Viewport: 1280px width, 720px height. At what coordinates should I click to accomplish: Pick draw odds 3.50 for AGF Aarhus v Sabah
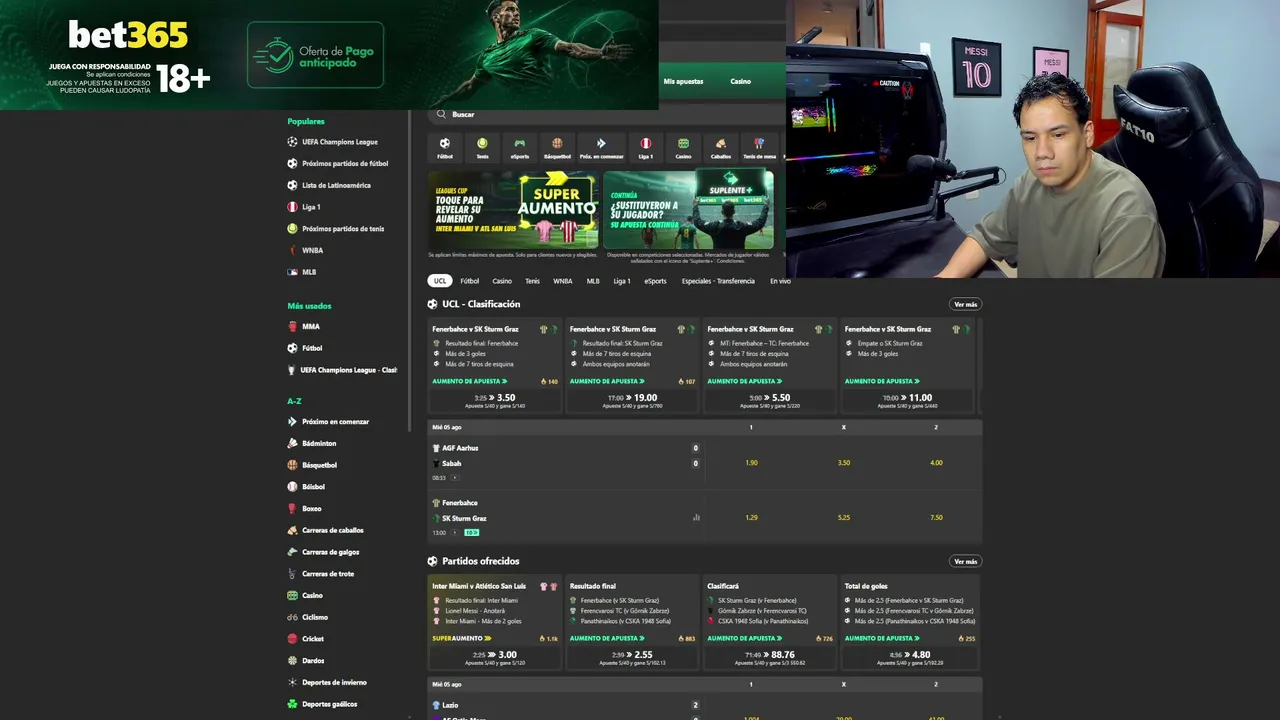point(843,463)
